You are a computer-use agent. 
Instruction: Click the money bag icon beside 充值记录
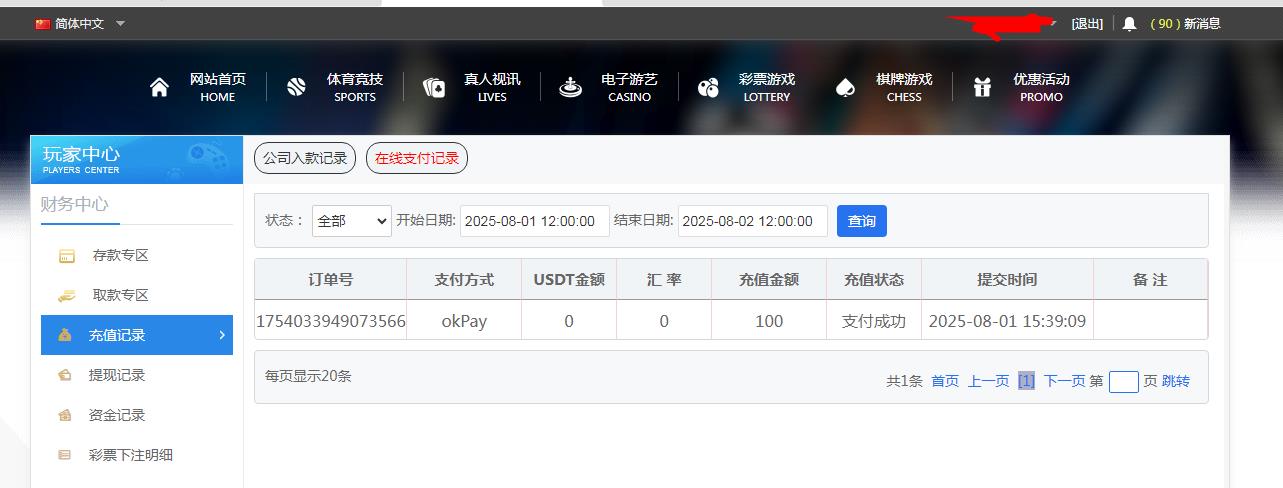click(x=65, y=335)
